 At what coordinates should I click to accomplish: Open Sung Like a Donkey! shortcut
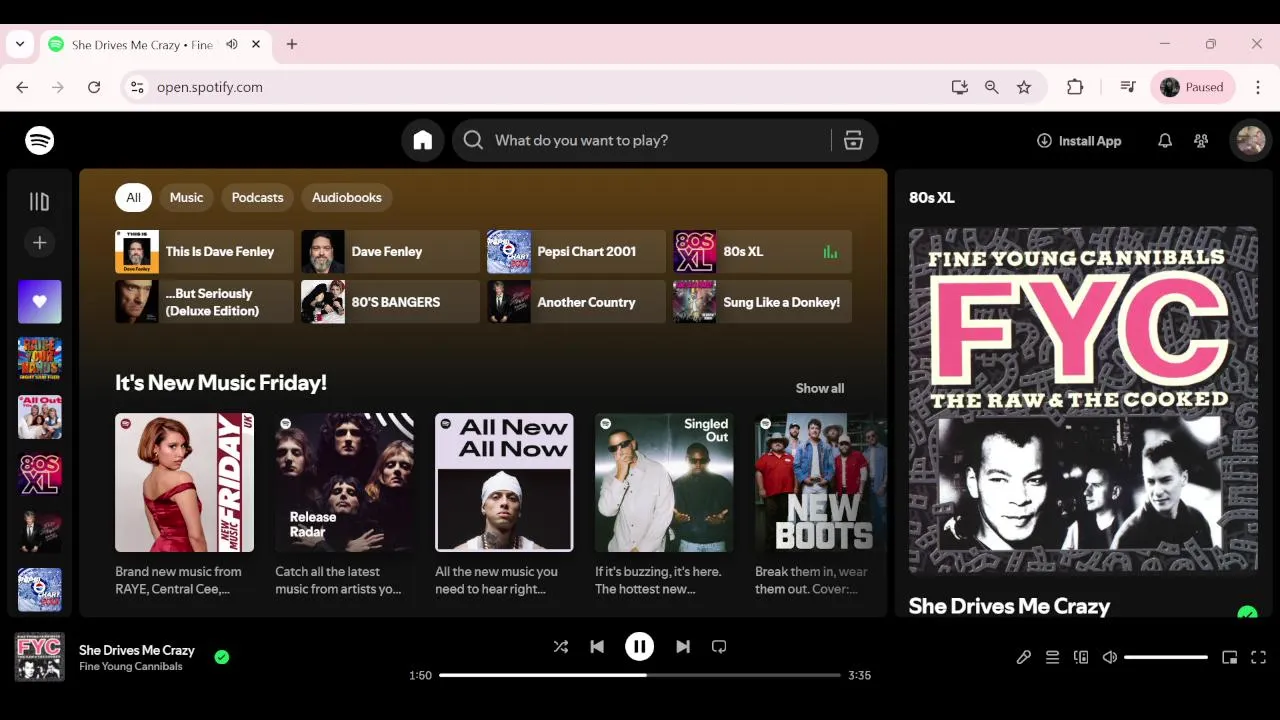[762, 302]
